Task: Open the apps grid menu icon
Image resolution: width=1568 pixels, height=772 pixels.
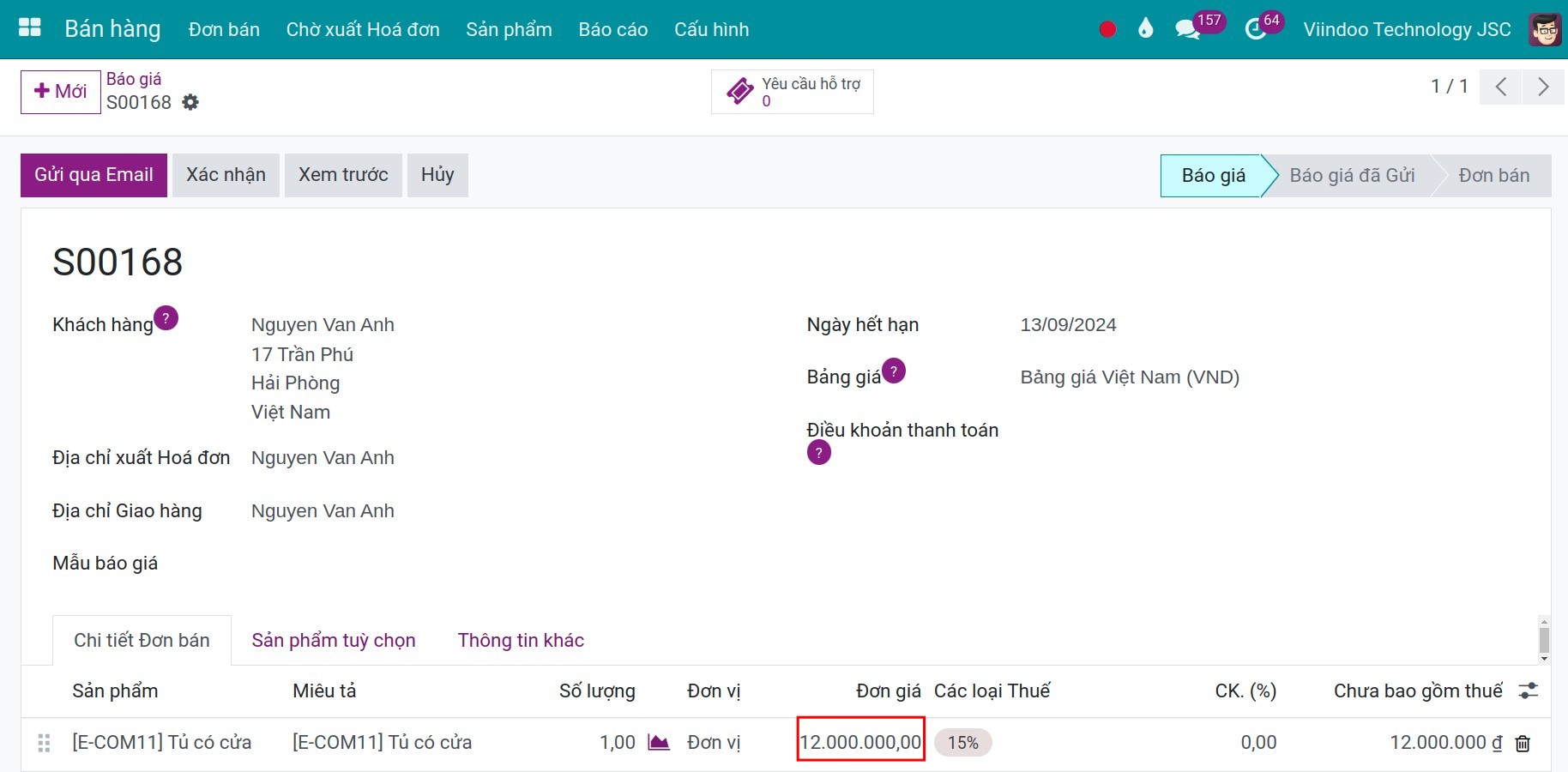Action: pos(30,28)
